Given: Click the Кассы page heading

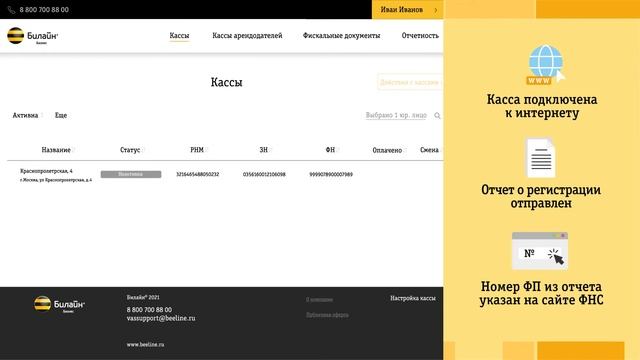Looking at the screenshot, I should coord(227,82).
